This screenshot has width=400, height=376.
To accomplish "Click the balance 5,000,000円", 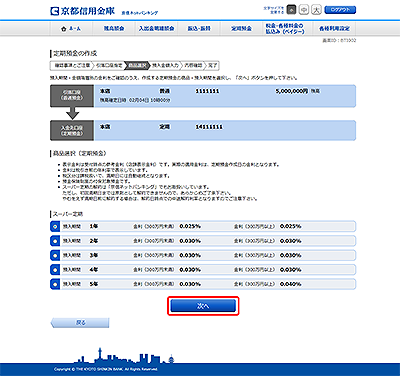I will pos(292,91).
